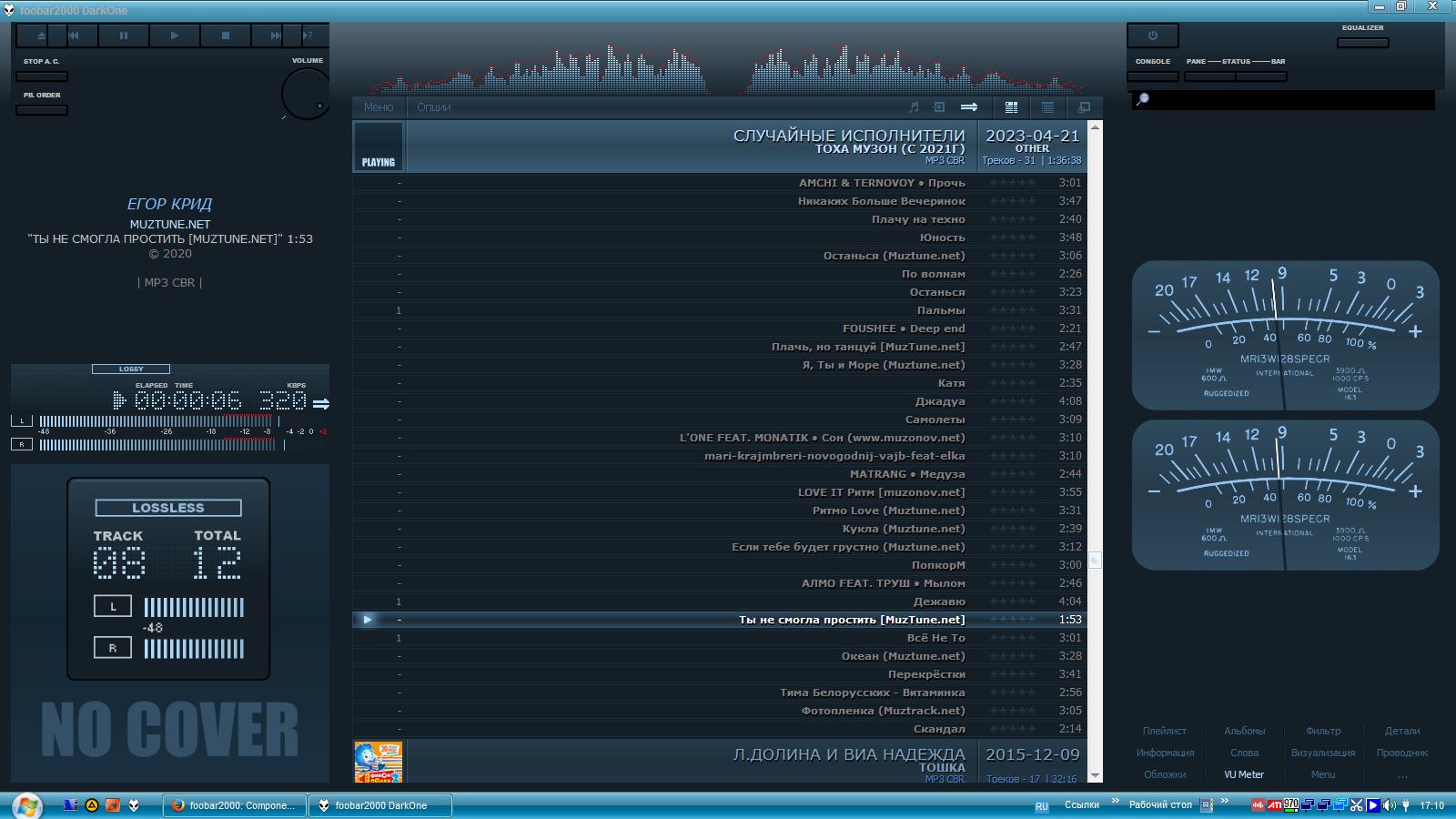This screenshot has height=819, width=1456.
Task: Click the Плейлист link
Action: click(x=1164, y=731)
